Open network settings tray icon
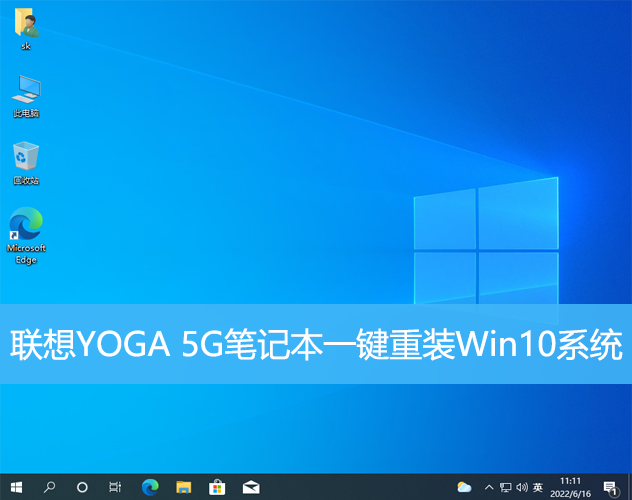 506,487
